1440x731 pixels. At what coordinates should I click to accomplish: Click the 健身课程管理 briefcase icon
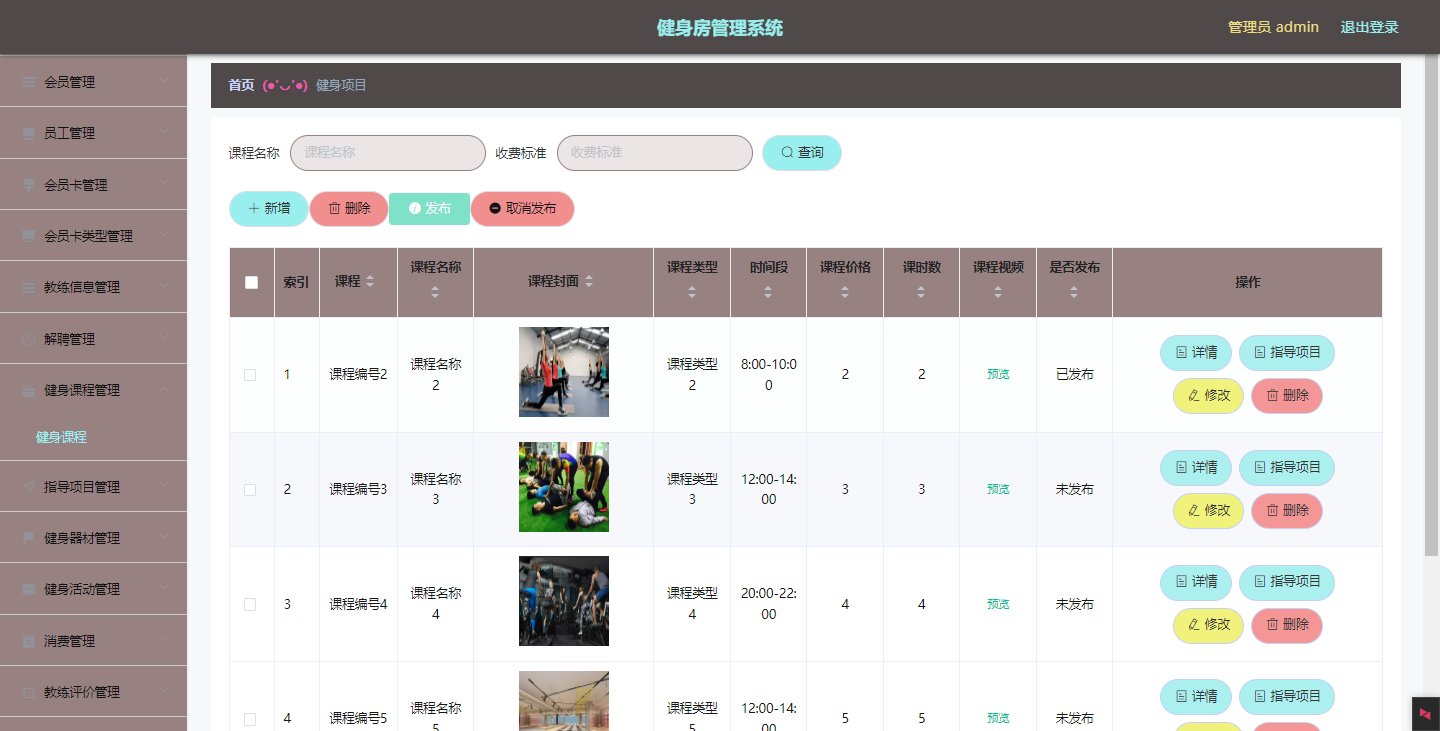pyautogui.click(x=28, y=390)
